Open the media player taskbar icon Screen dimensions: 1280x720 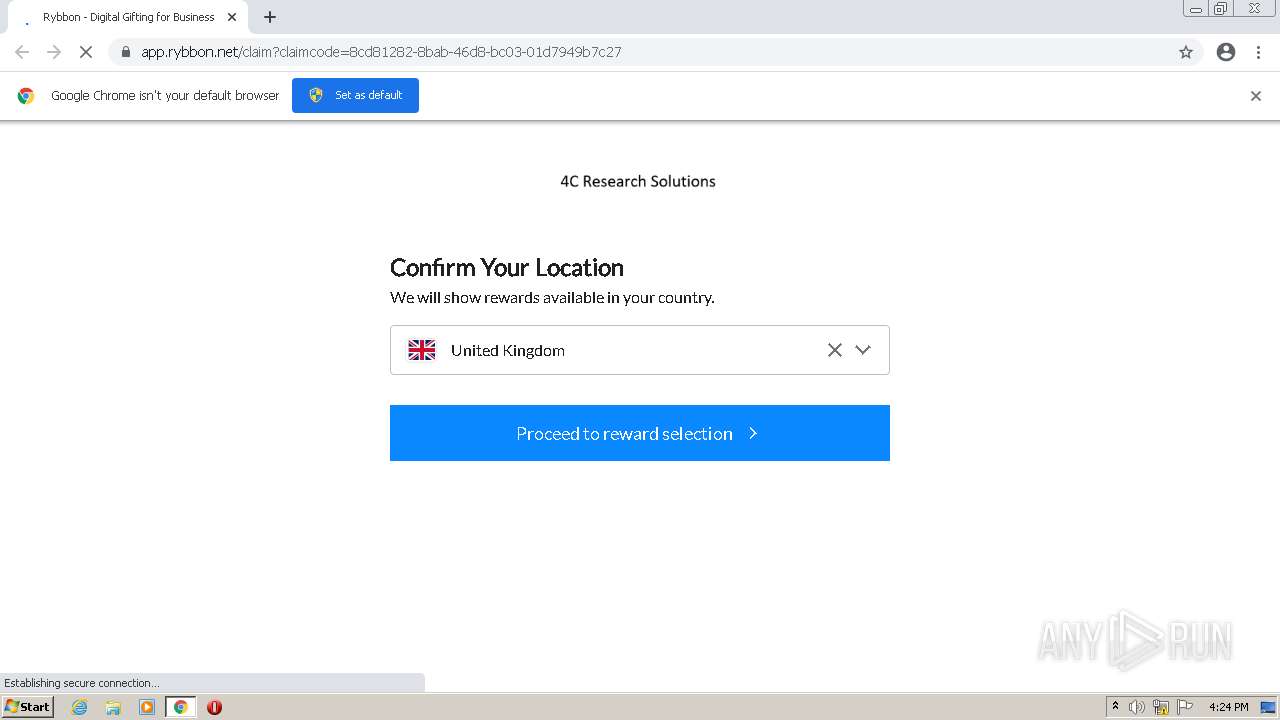coord(147,707)
